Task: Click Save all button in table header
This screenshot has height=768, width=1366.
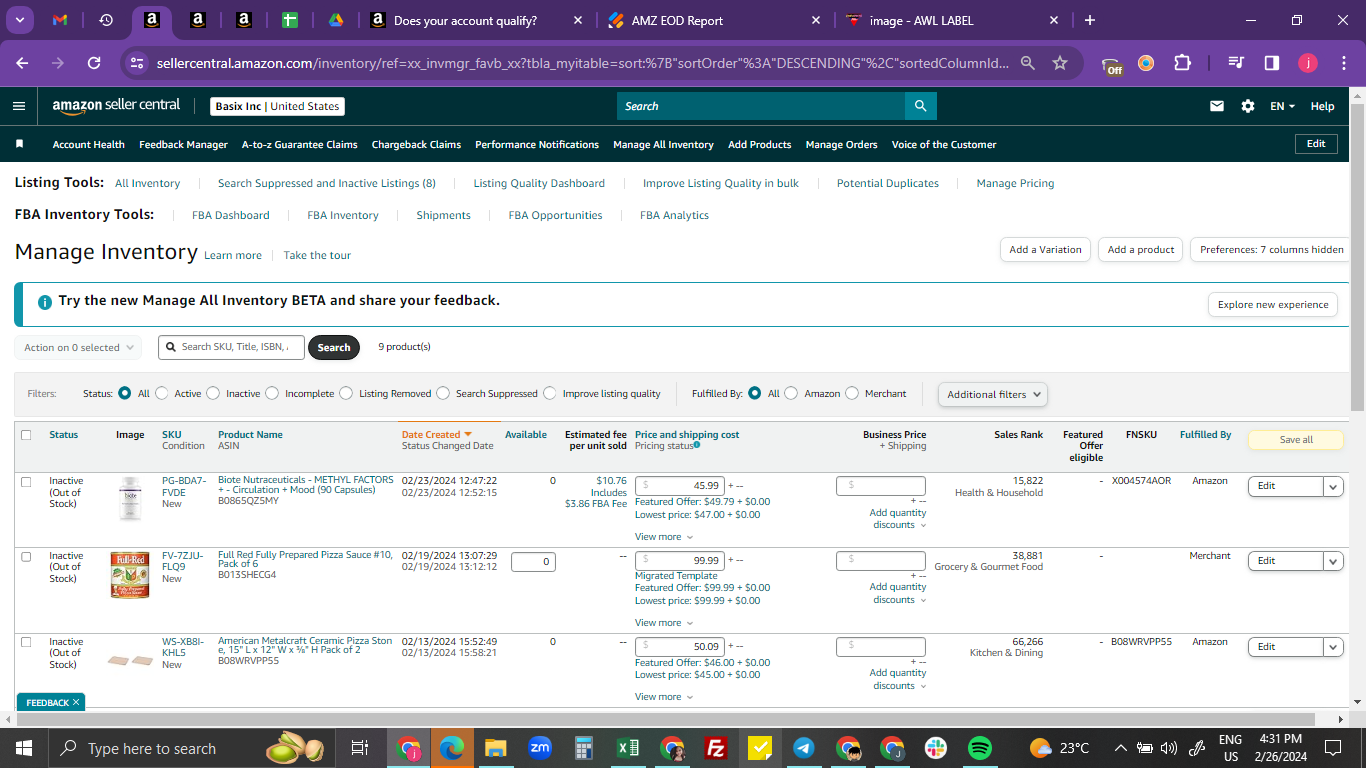Action: pos(1296,440)
